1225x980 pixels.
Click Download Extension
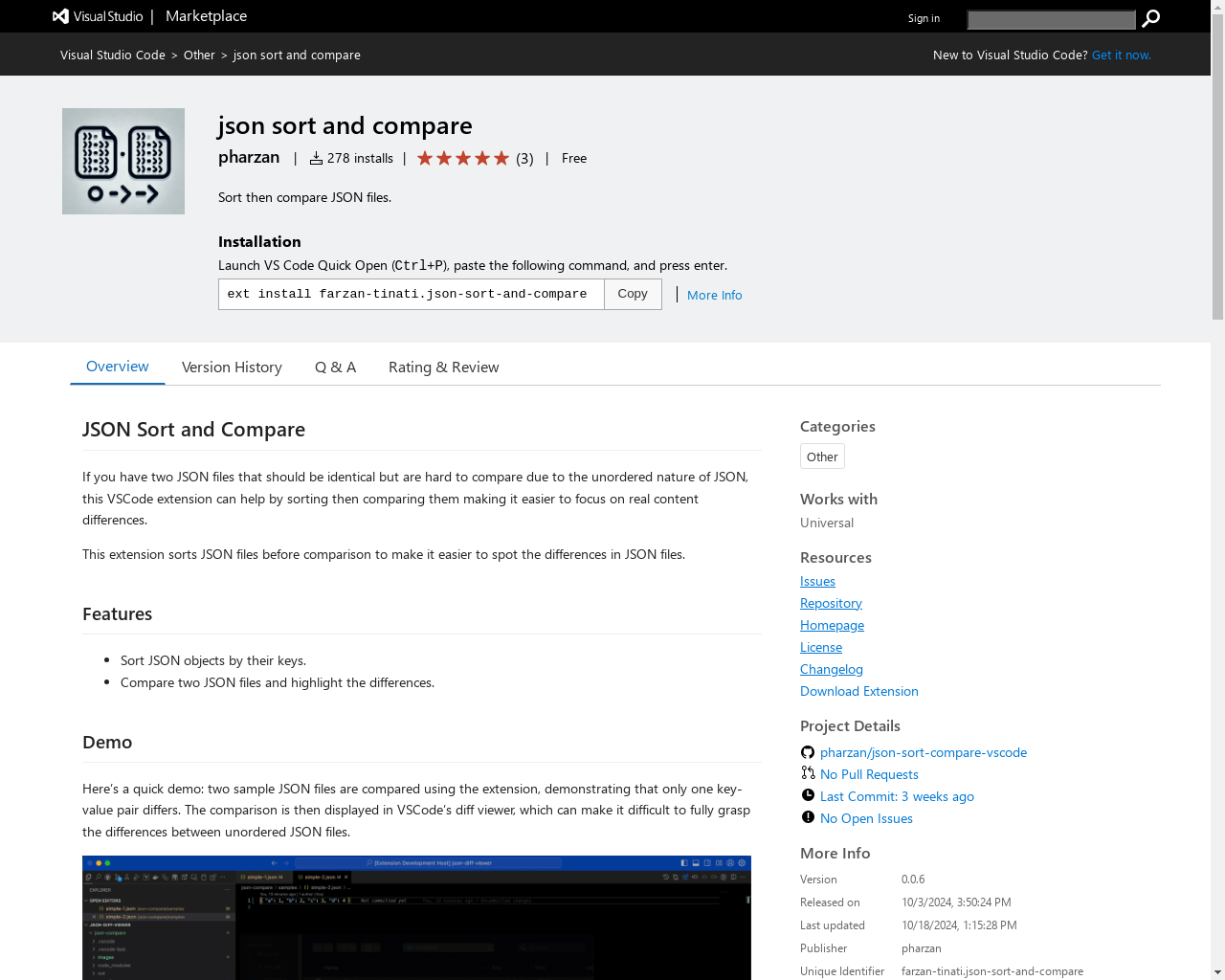click(x=859, y=691)
